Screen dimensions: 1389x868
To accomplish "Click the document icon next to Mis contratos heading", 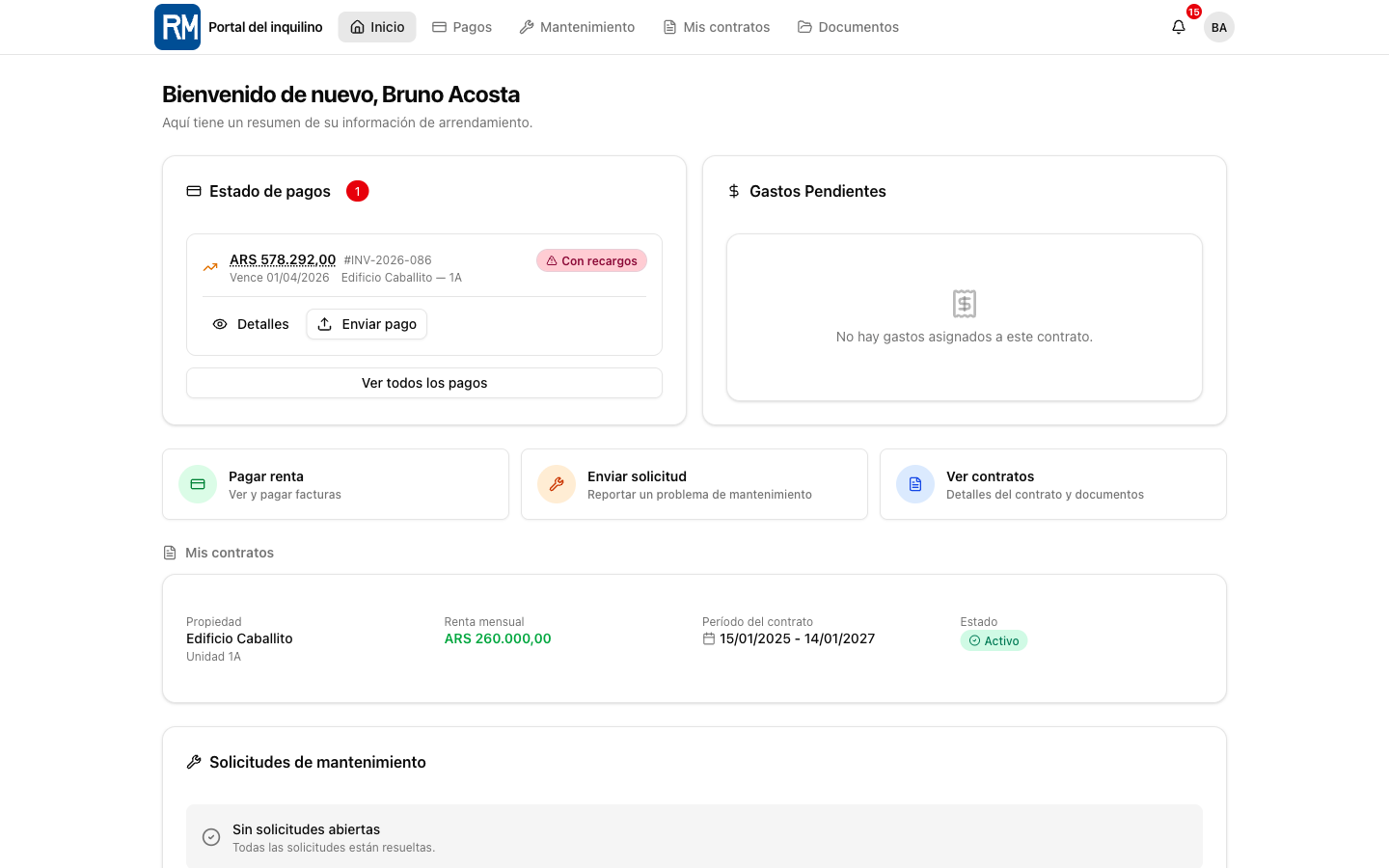I will 170,553.
